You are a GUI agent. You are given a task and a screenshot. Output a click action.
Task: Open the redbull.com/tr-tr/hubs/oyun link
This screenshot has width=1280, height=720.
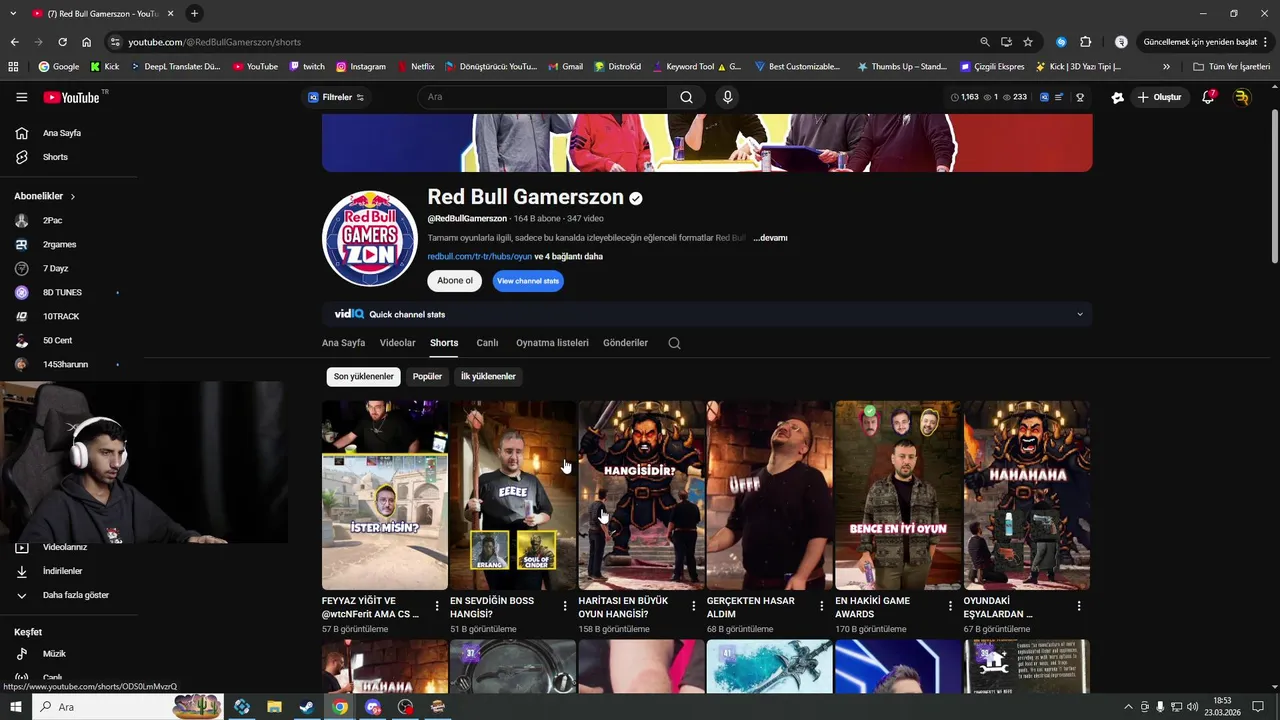tap(480, 257)
